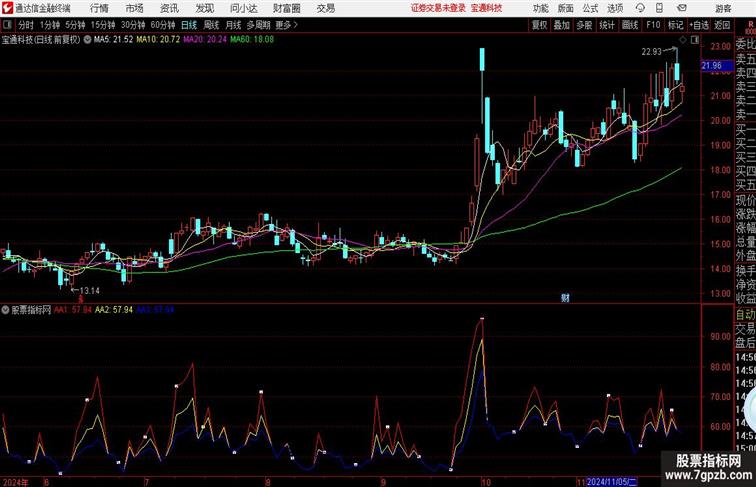Image resolution: width=756 pixels, height=487 pixels.
Task: Open the 版面 menu
Action: click(x=565, y=8)
